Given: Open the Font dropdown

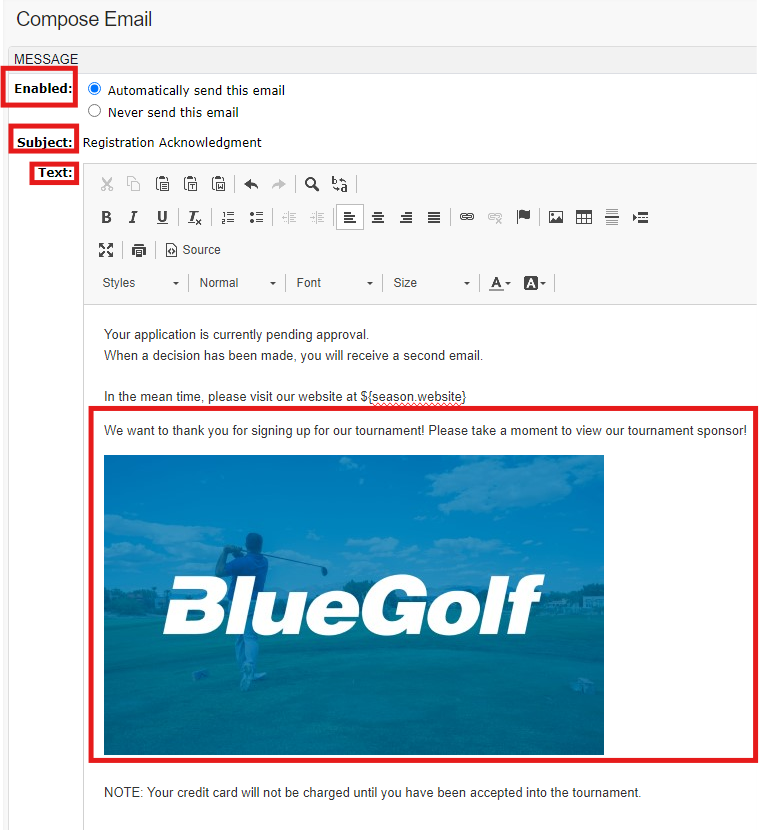Looking at the screenshot, I should click(335, 283).
